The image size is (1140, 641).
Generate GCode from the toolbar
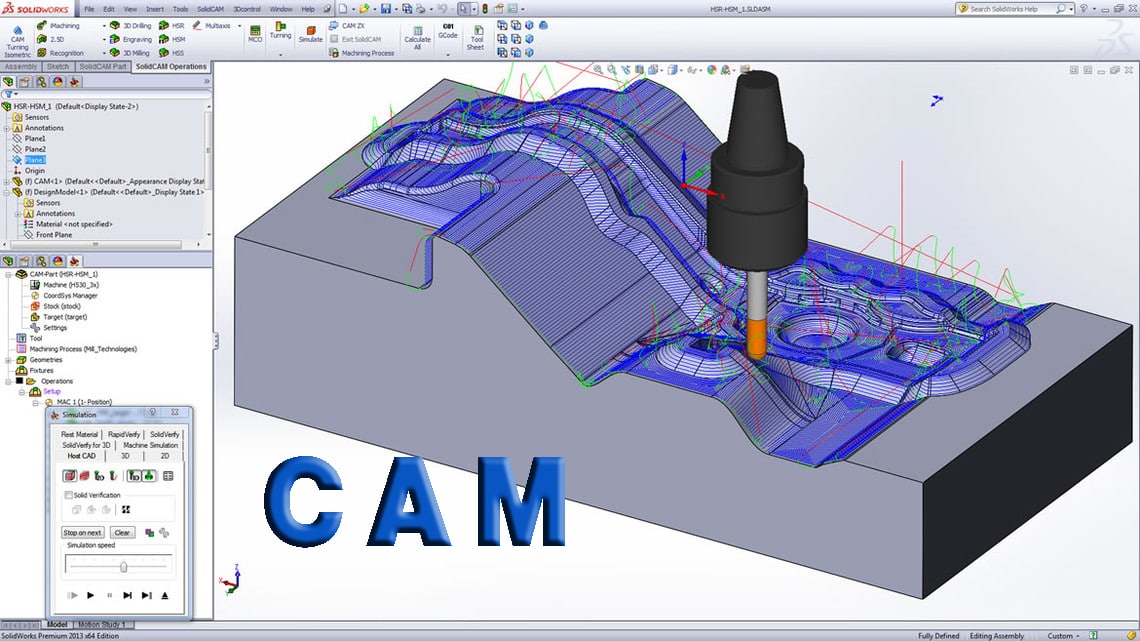click(448, 31)
